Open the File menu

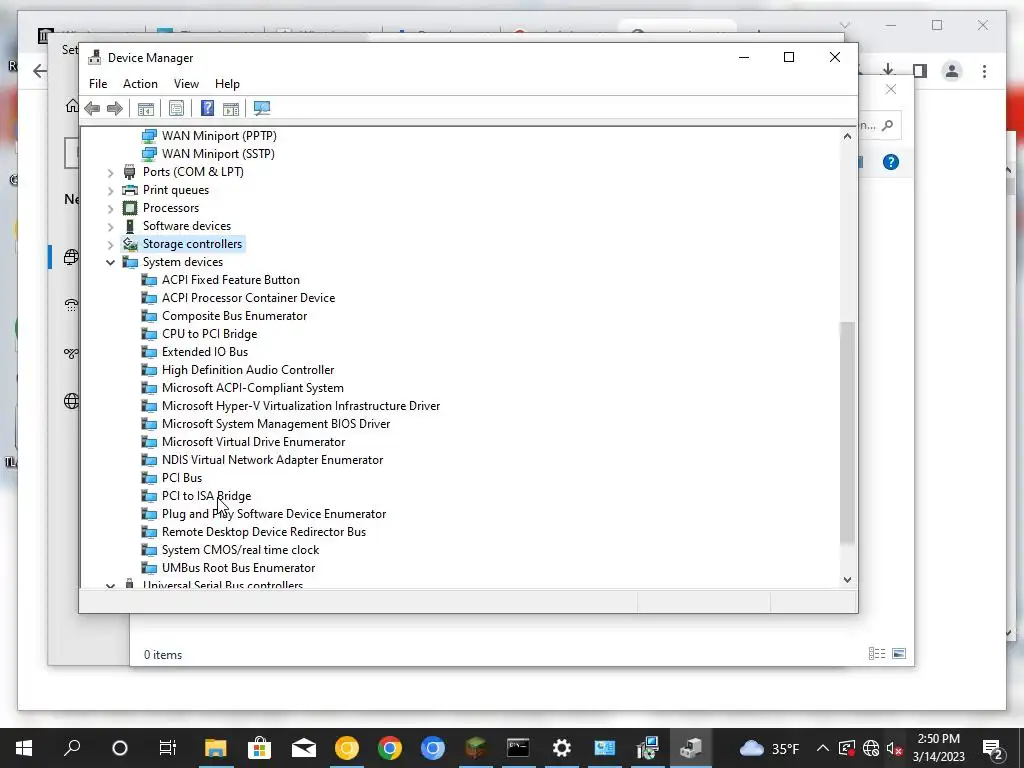point(98,84)
